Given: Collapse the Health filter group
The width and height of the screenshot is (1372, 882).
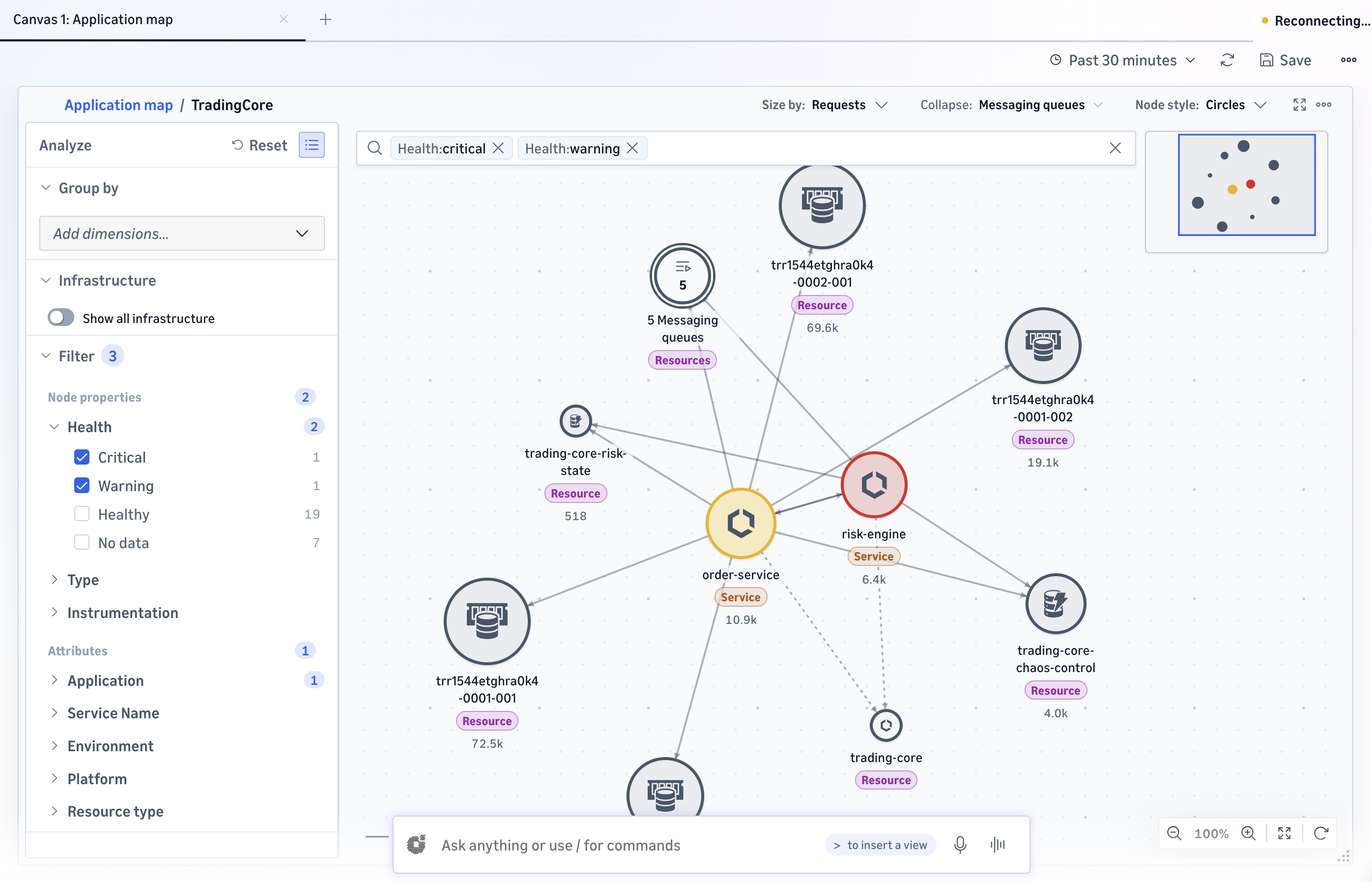Looking at the screenshot, I should click(x=55, y=427).
